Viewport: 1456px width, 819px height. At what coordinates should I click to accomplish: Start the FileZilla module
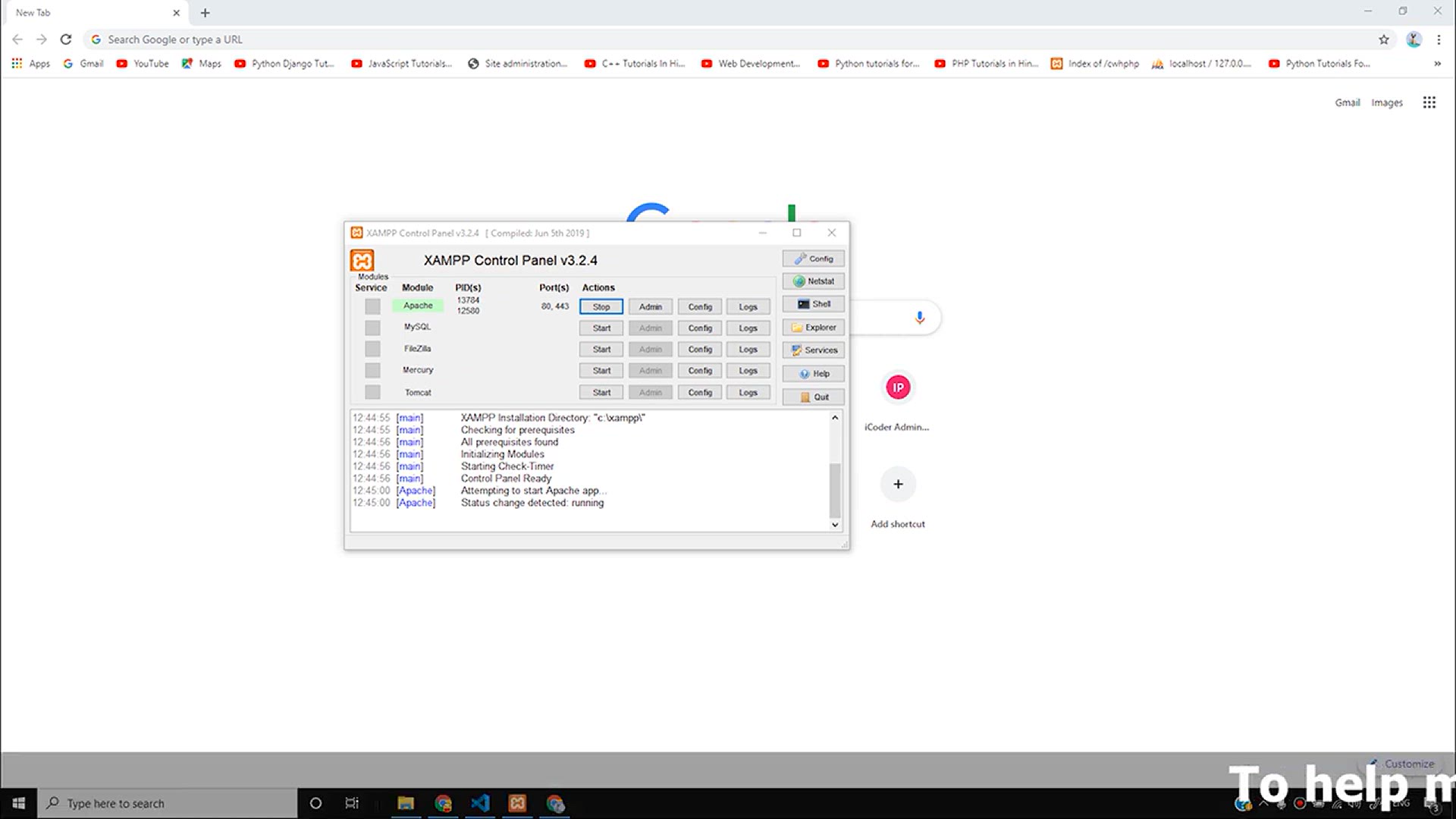(601, 350)
